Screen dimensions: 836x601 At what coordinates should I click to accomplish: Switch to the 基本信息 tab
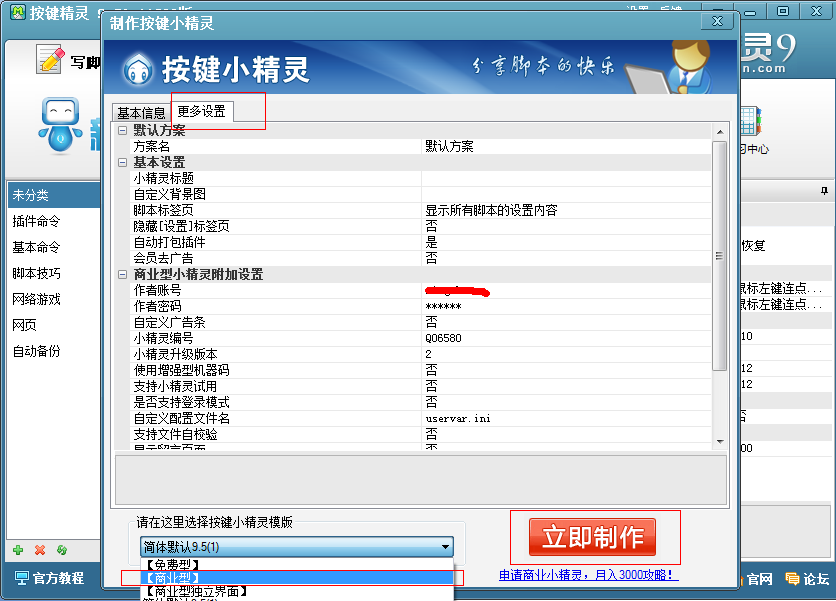tap(141, 113)
